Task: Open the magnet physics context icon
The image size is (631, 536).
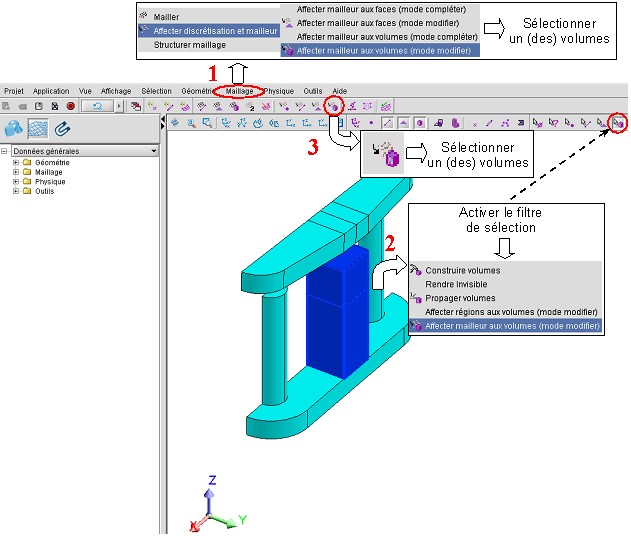Action: [x=63, y=128]
